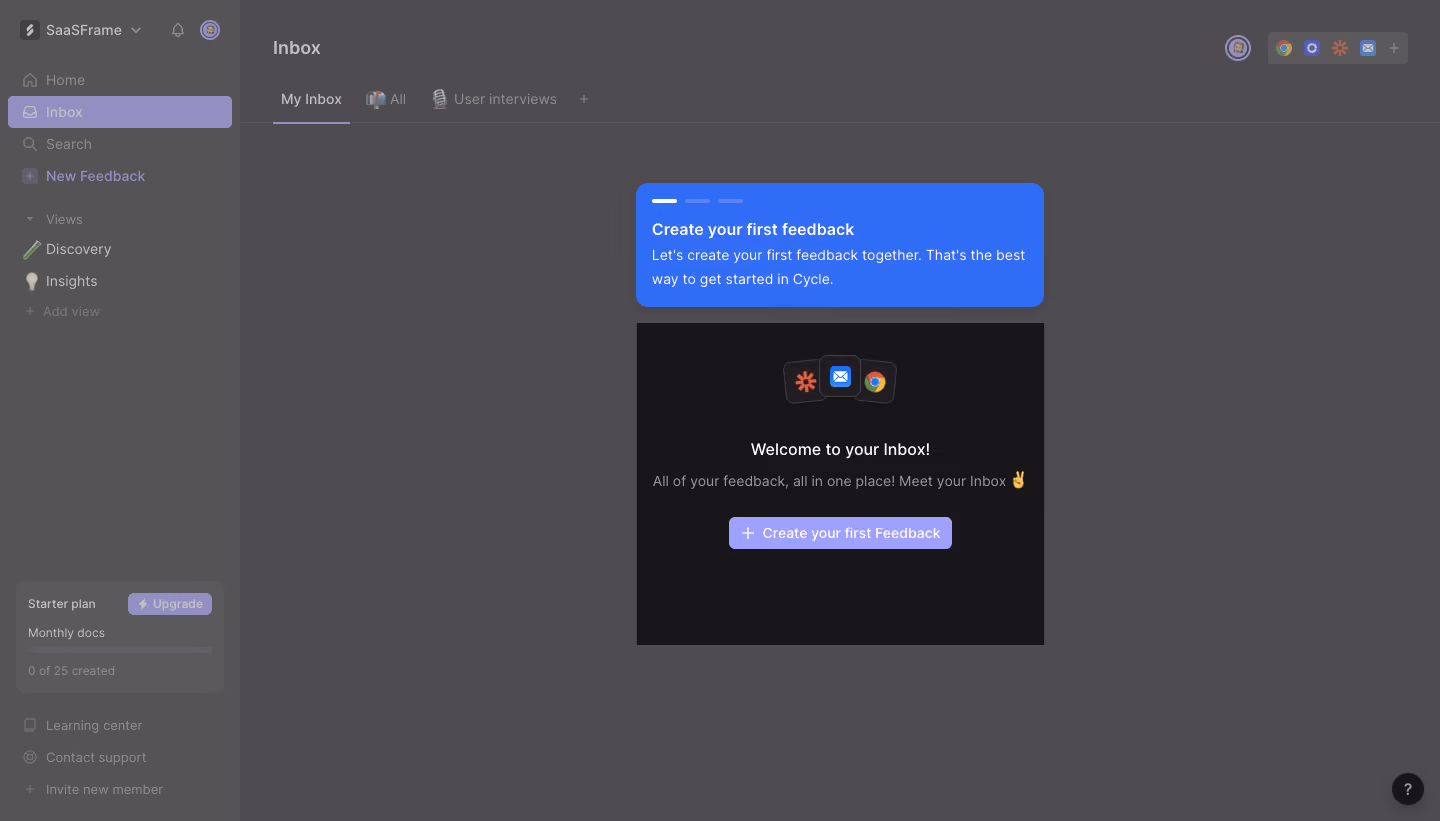Click the 'Monthly docs' label

[x=66, y=633]
